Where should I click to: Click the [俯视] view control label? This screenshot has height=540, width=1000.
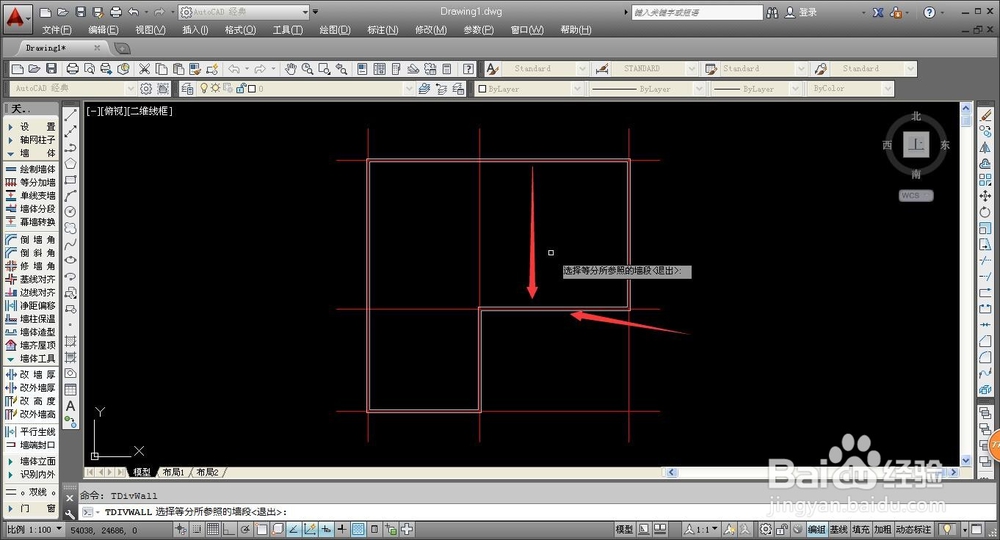point(114,111)
